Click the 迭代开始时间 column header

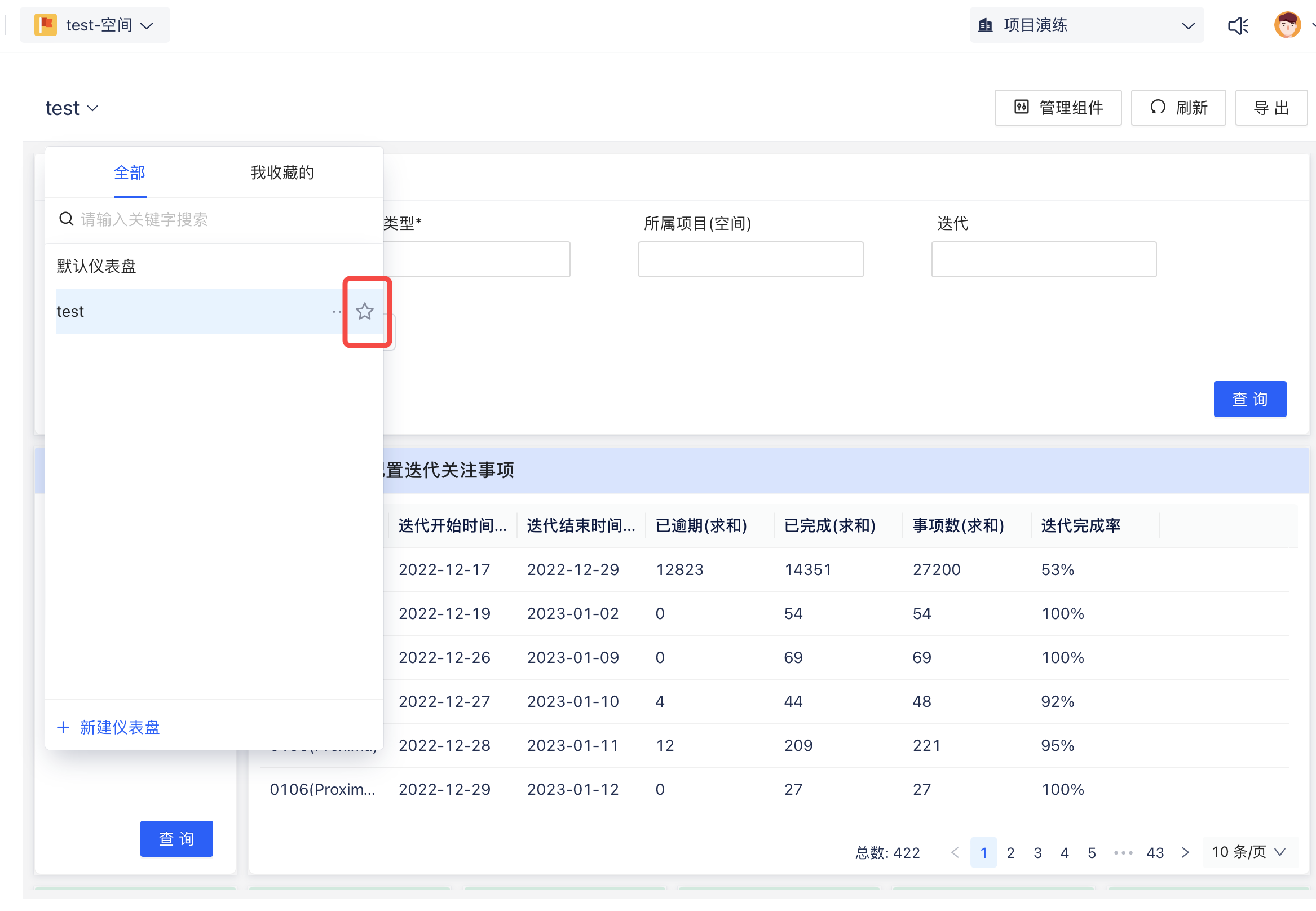pyautogui.click(x=453, y=526)
